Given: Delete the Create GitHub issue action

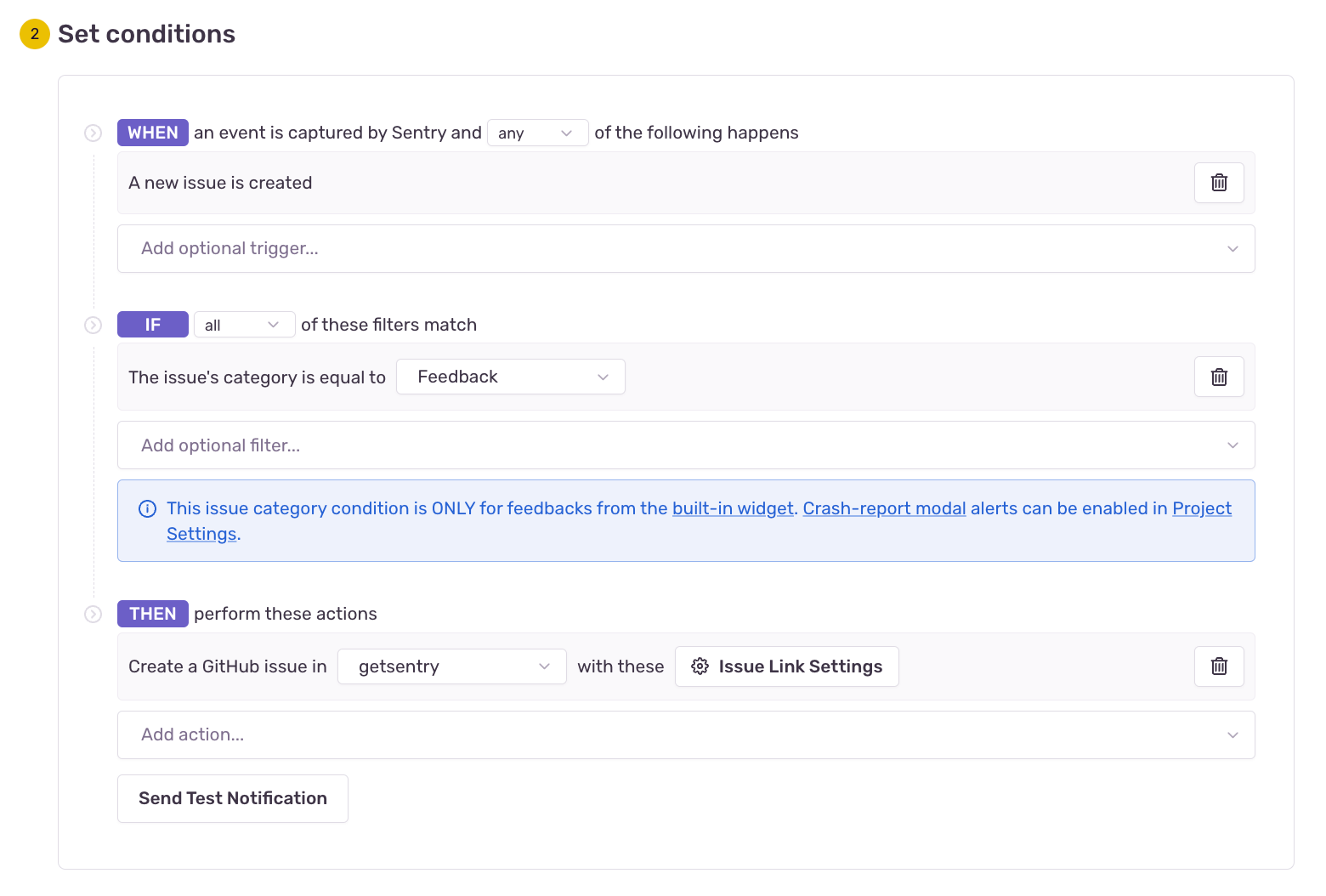Looking at the screenshot, I should pos(1219,666).
